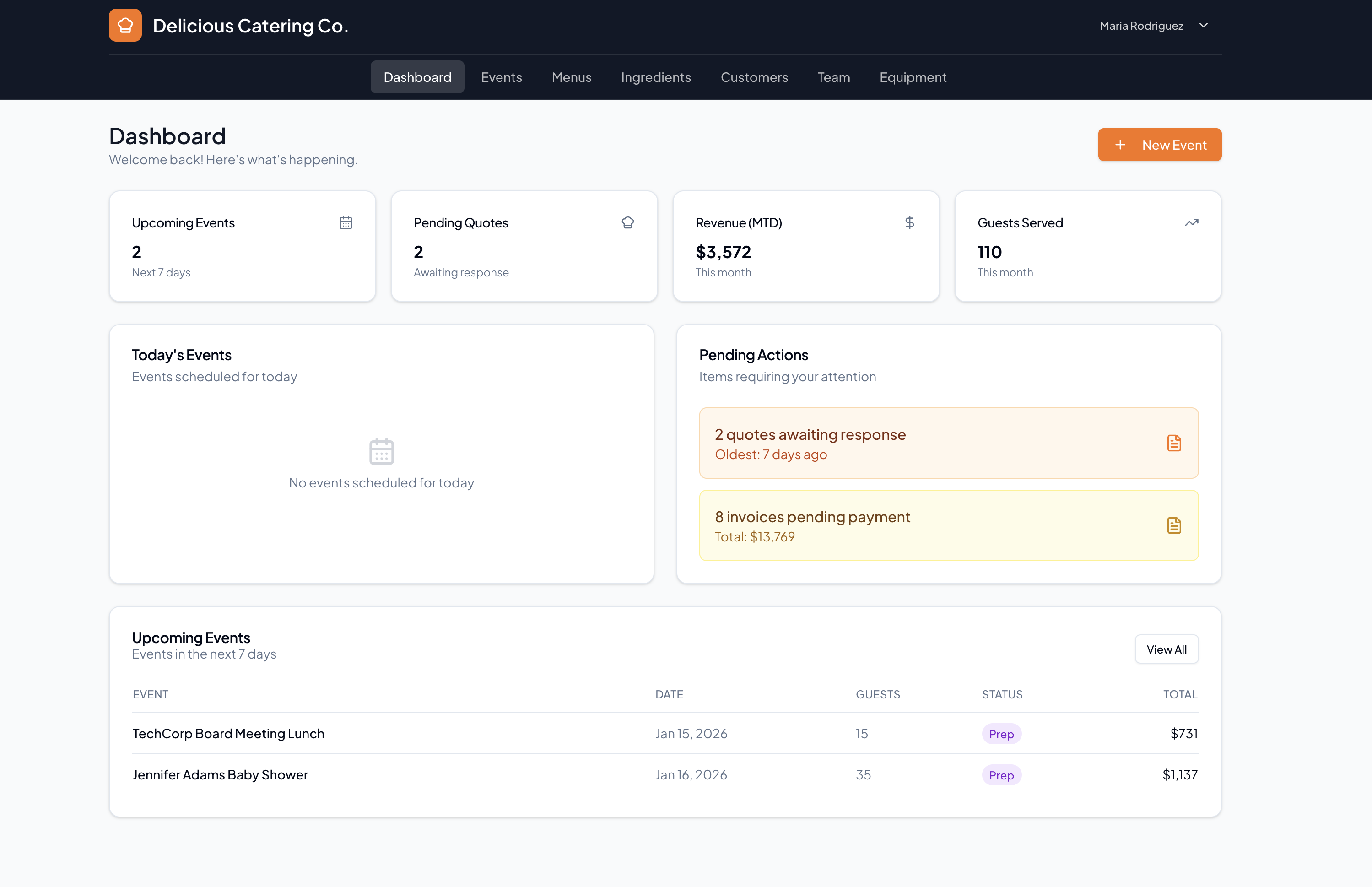Viewport: 1372px width, 887px height.
Task: Open Jennifer Adams Baby Shower event
Action: pos(220,775)
